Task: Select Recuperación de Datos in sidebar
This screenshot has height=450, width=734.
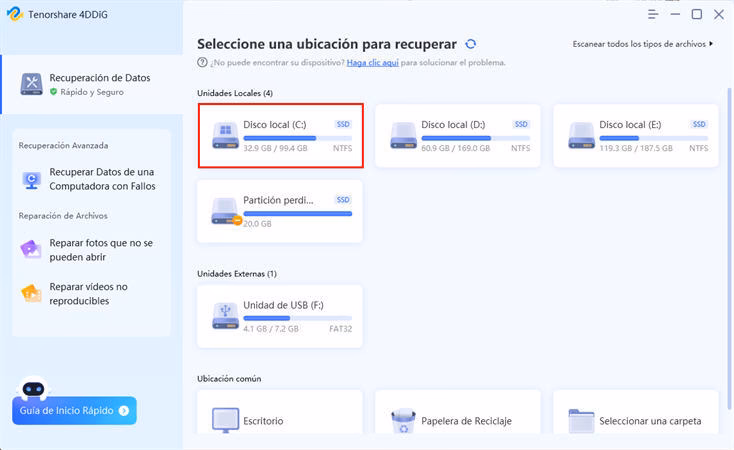Action: click(x=92, y=84)
